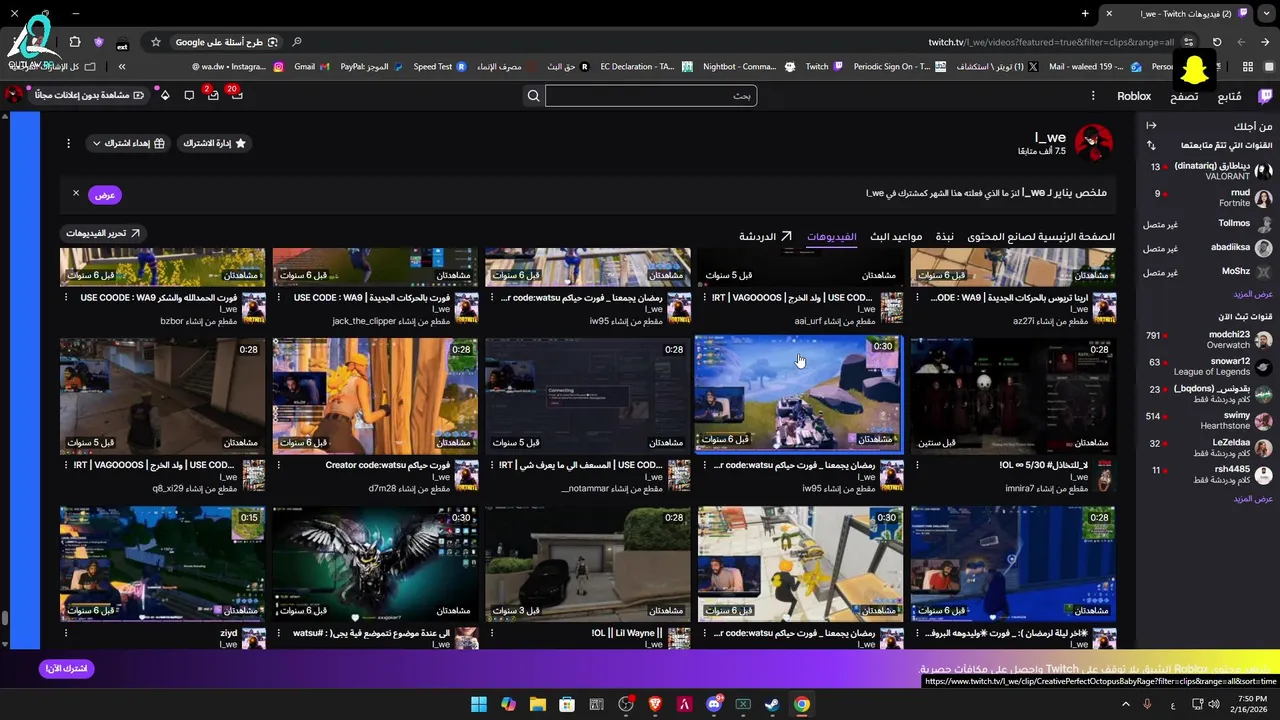Open the user avatar menu in Twitch header
Image resolution: width=1280 pixels, height=720 pixels.
(14, 95)
